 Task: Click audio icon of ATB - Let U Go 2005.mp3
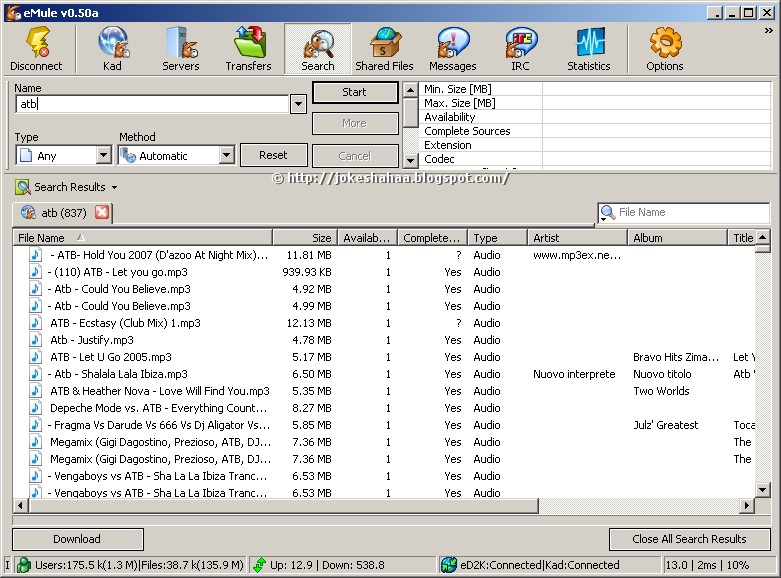pyautogui.click(x=35, y=357)
